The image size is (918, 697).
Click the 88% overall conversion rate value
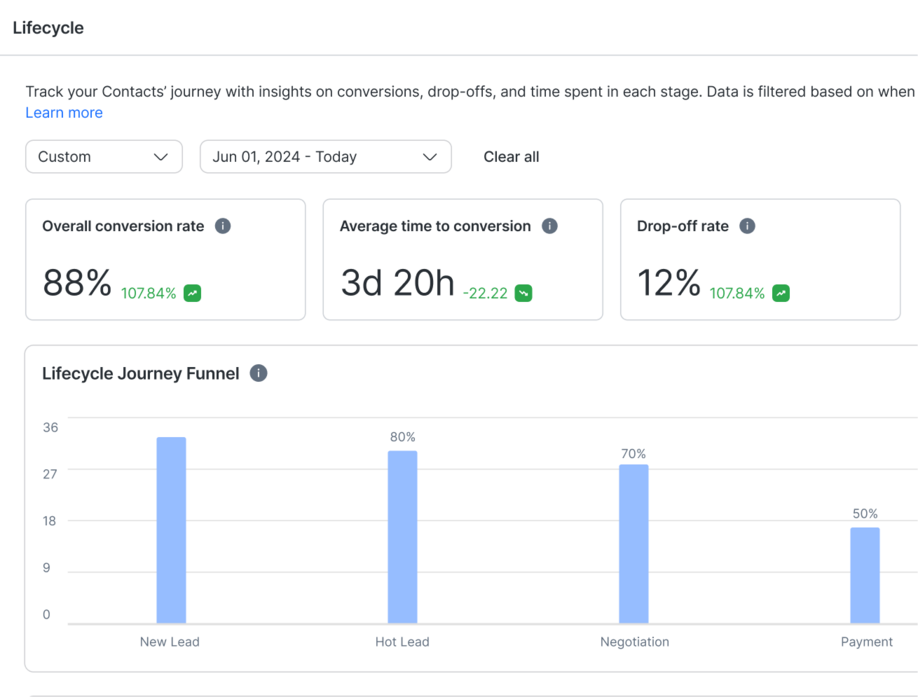pyautogui.click(x=77, y=284)
